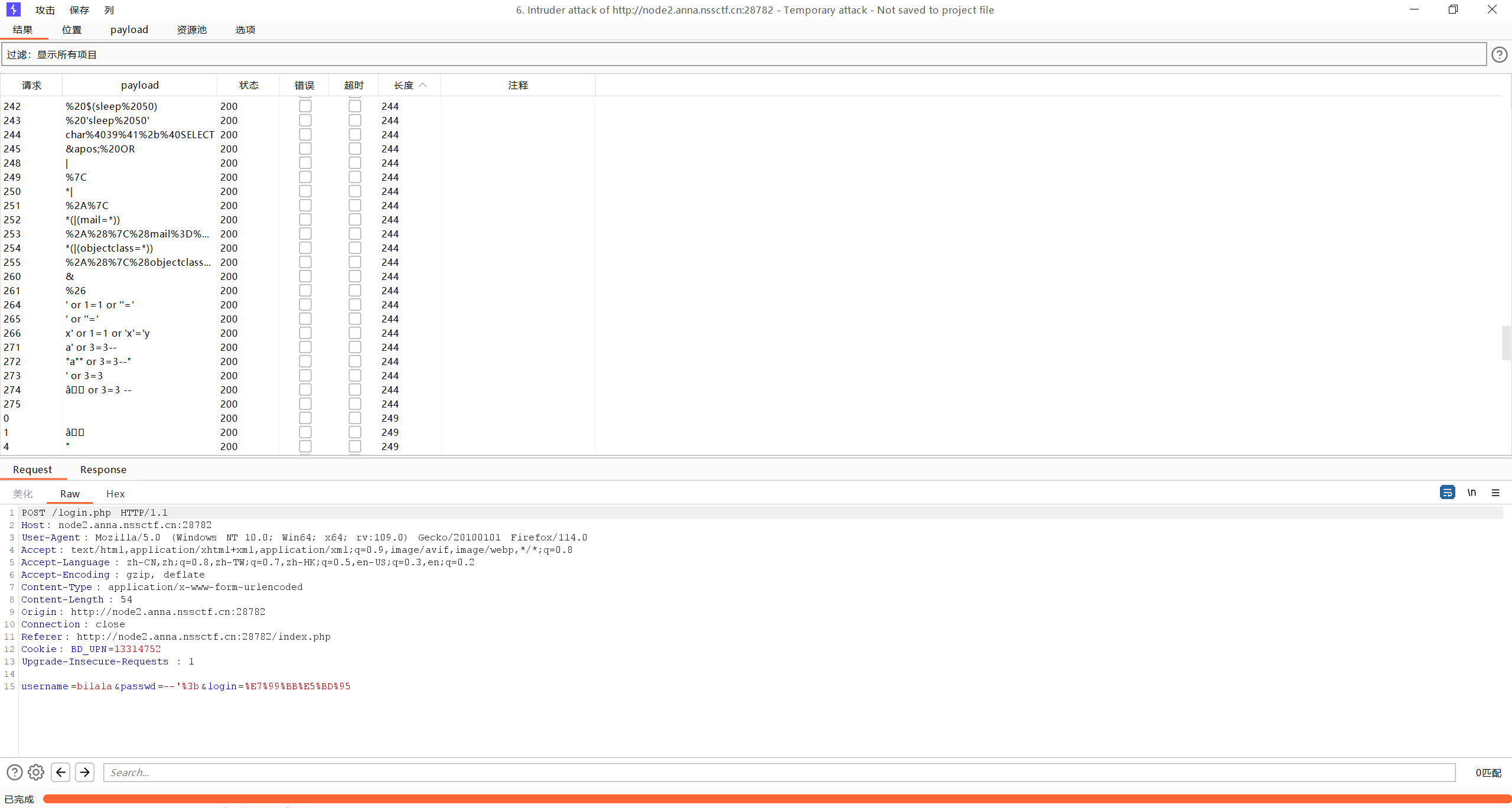This screenshot has width=1512, height=808.
Task: Toggle timeout checkbox for request 252
Action: [354, 220]
